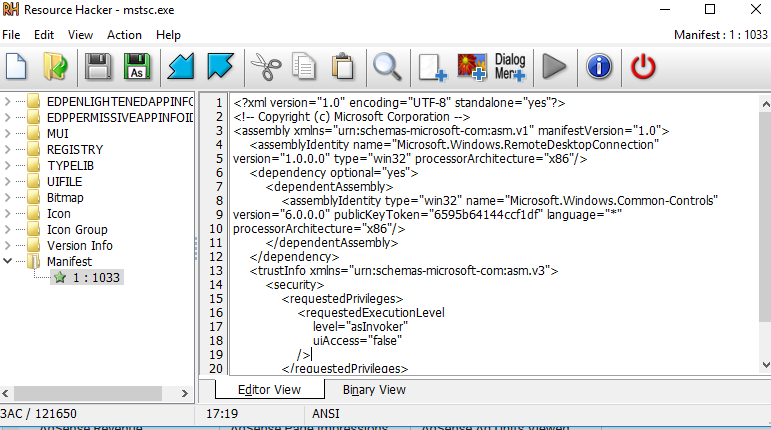Open the File menu
771x430 pixels.
point(11,35)
